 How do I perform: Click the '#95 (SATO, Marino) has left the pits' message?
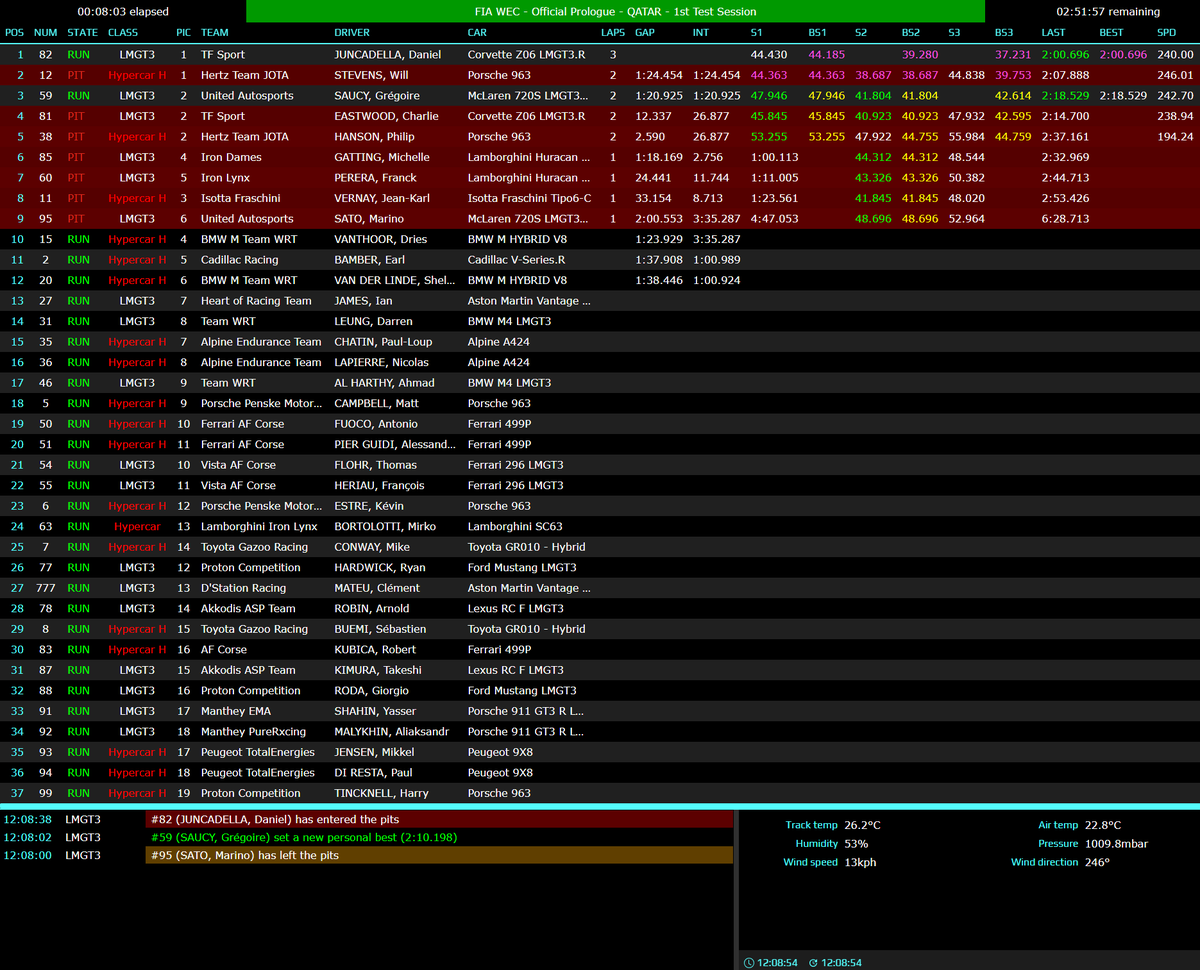pos(439,855)
